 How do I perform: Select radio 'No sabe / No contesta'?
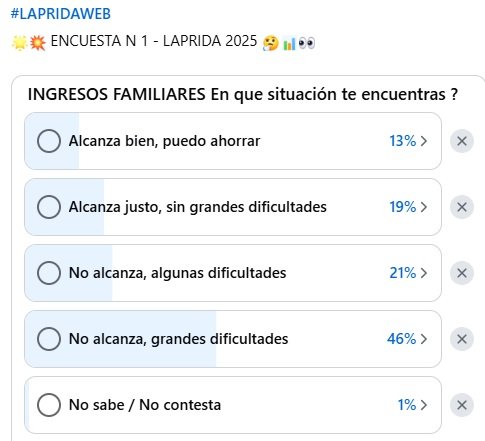(x=49, y=405)
